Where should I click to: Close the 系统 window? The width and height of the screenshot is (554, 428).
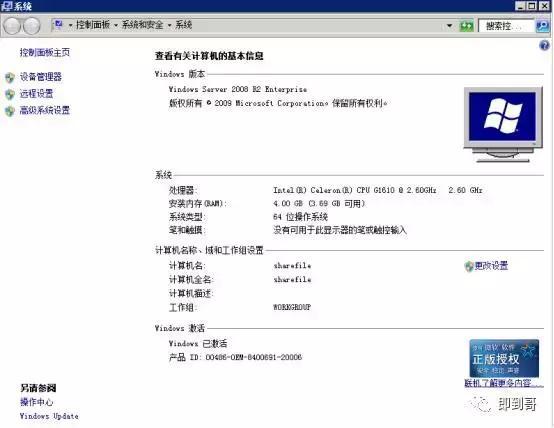[x=544, y=6]
